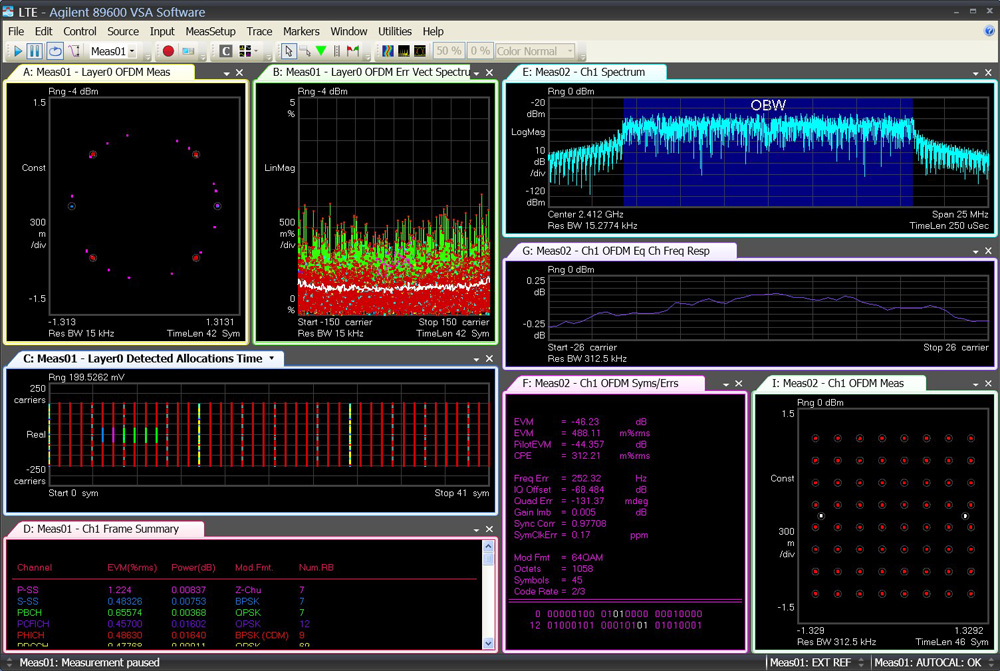Screen dimensions: 1000x671
Task: Toggle the 0 % toolbar button
Action: 480,51
